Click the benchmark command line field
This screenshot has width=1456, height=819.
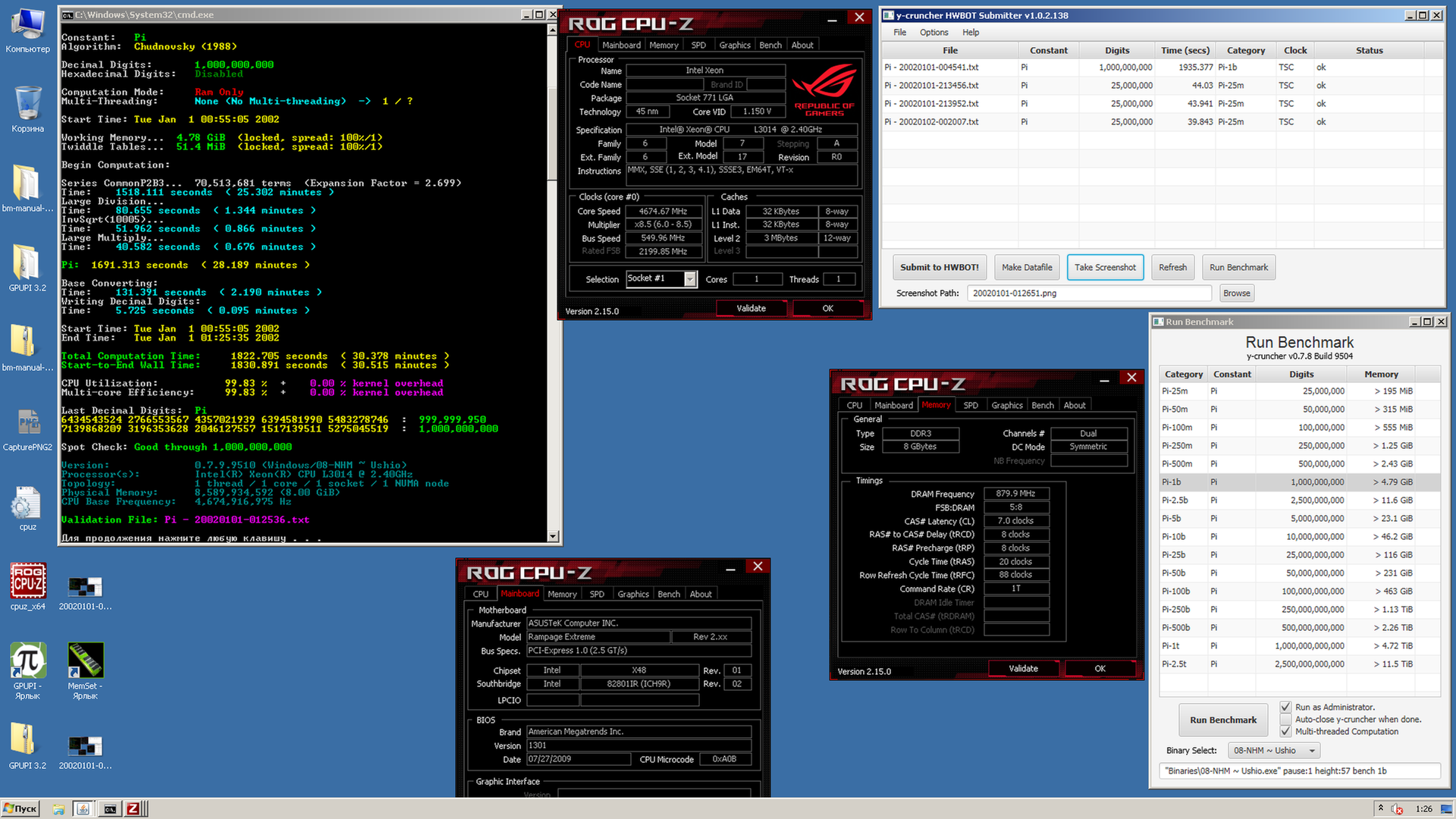pyautogui.click(x=1300, y=770)
